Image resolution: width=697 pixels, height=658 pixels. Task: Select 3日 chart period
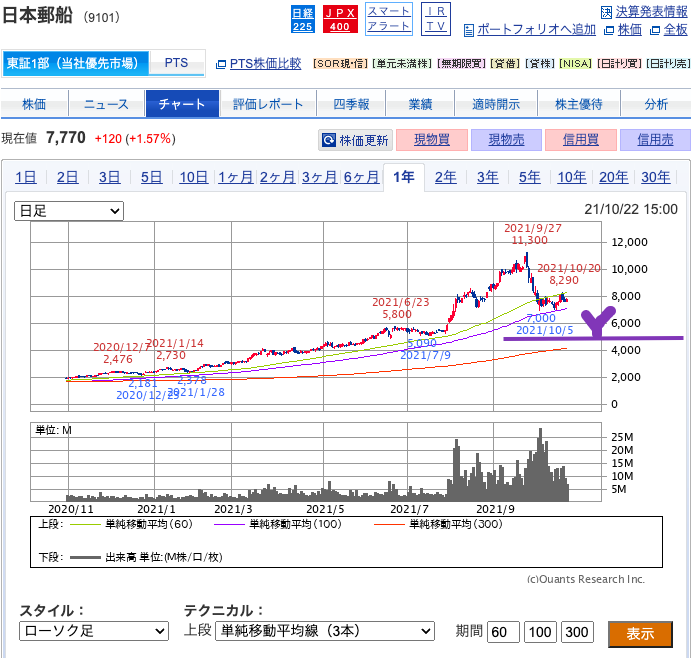pyautogui.click(x=109, y=177)
